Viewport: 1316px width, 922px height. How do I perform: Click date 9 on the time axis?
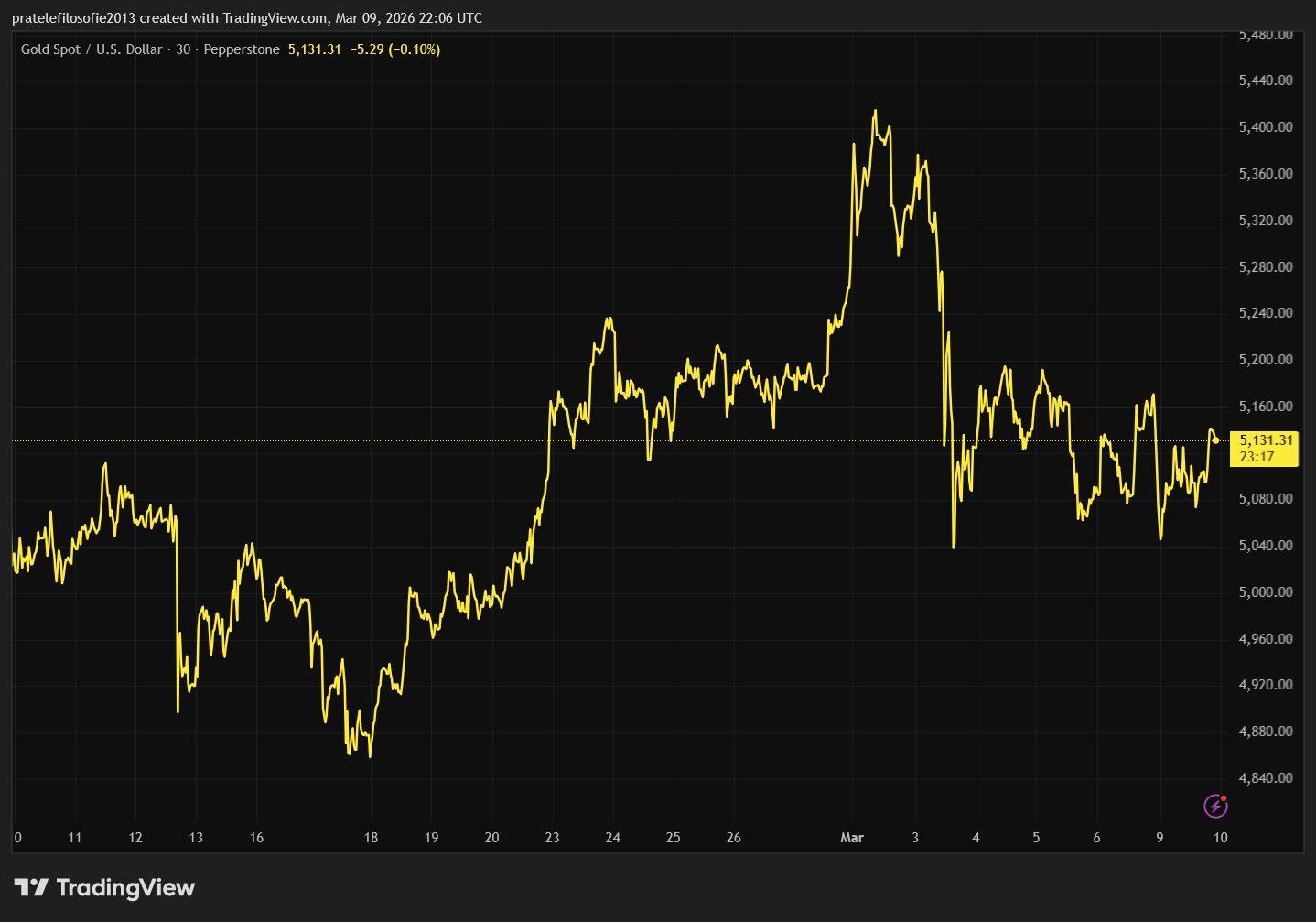(1160, 837)
